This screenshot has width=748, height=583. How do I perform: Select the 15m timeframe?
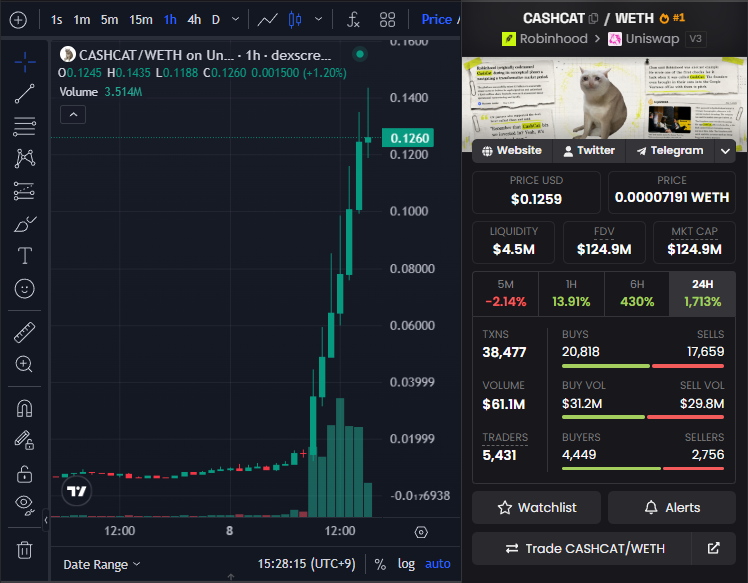pos(141,20)
